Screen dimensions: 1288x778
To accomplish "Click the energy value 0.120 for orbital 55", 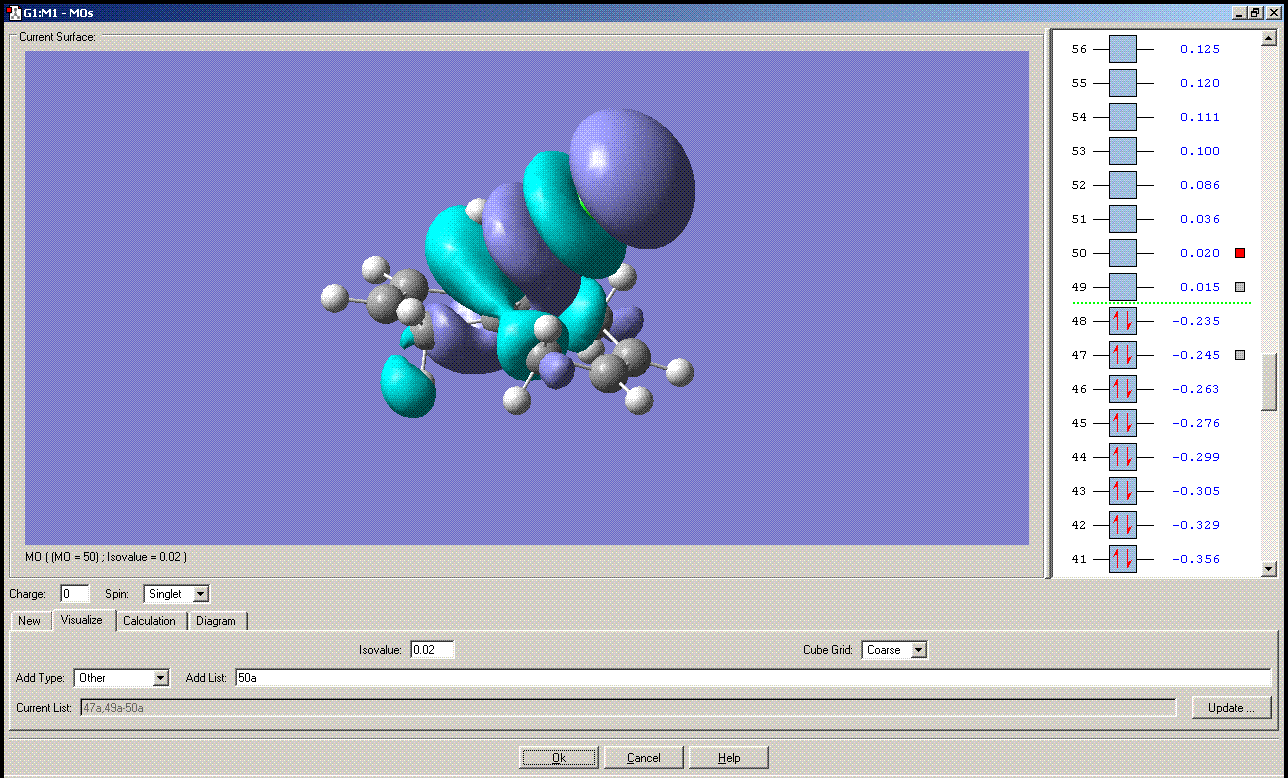I will 1200,83.
